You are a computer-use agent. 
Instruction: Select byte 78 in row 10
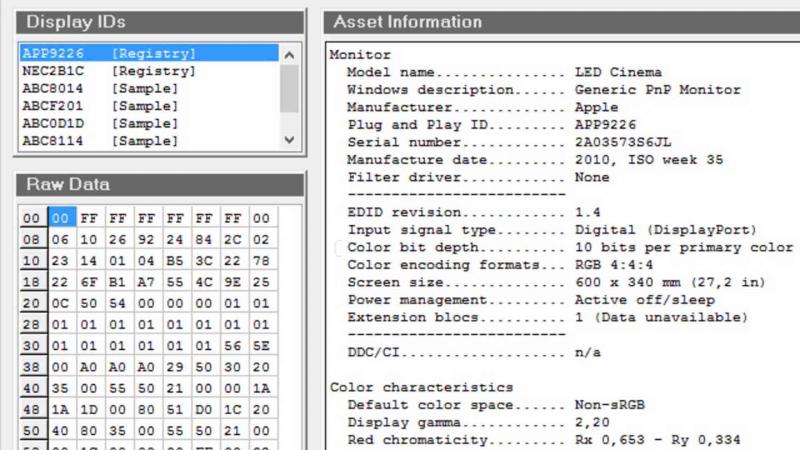click(x=261, y=261)
